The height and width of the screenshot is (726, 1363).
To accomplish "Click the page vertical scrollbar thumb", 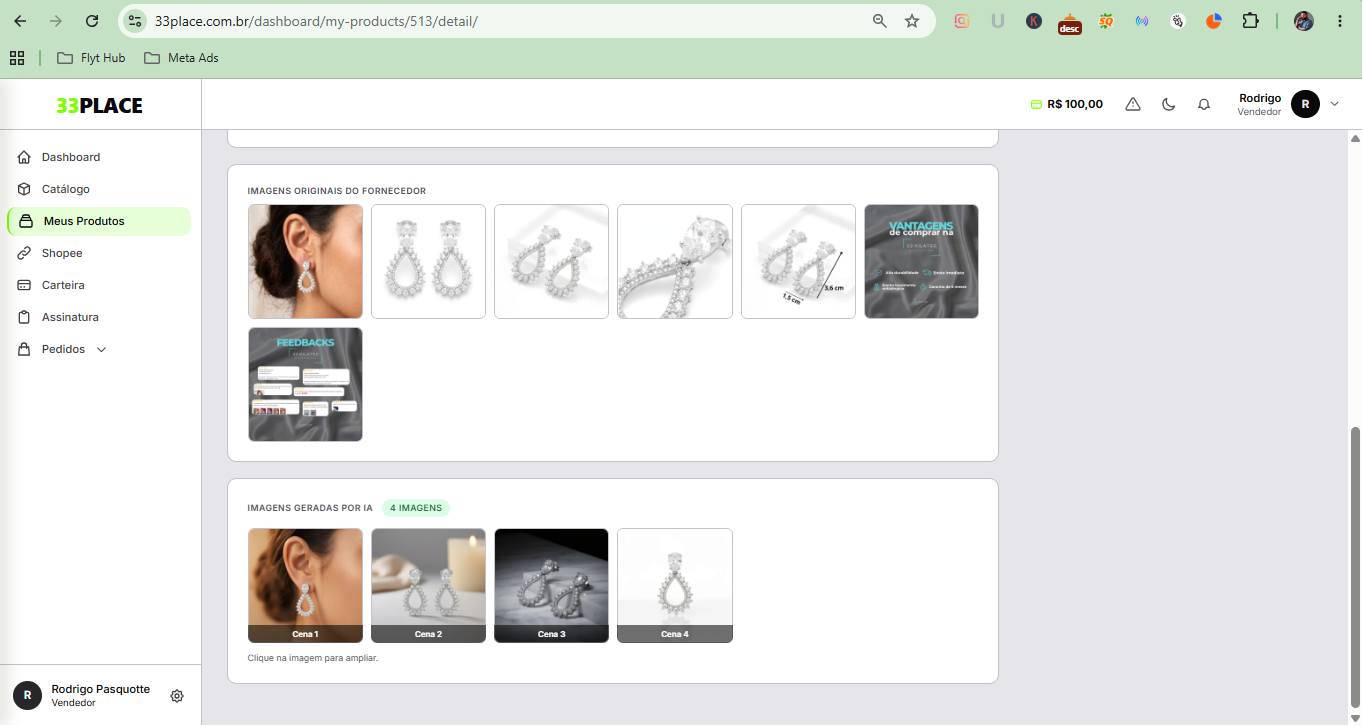I will [1356, 567].
